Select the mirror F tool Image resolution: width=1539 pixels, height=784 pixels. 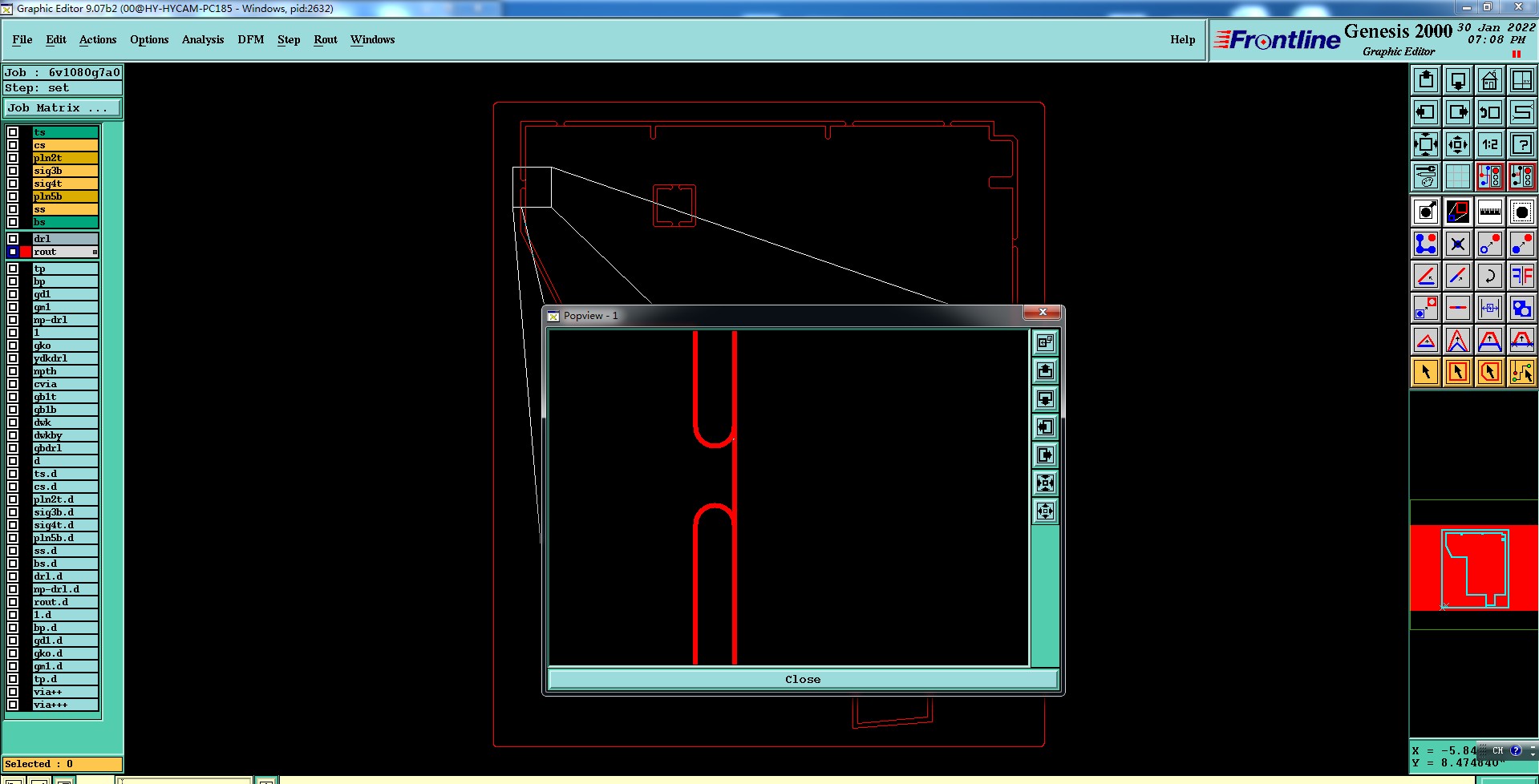pos(1522,276)
